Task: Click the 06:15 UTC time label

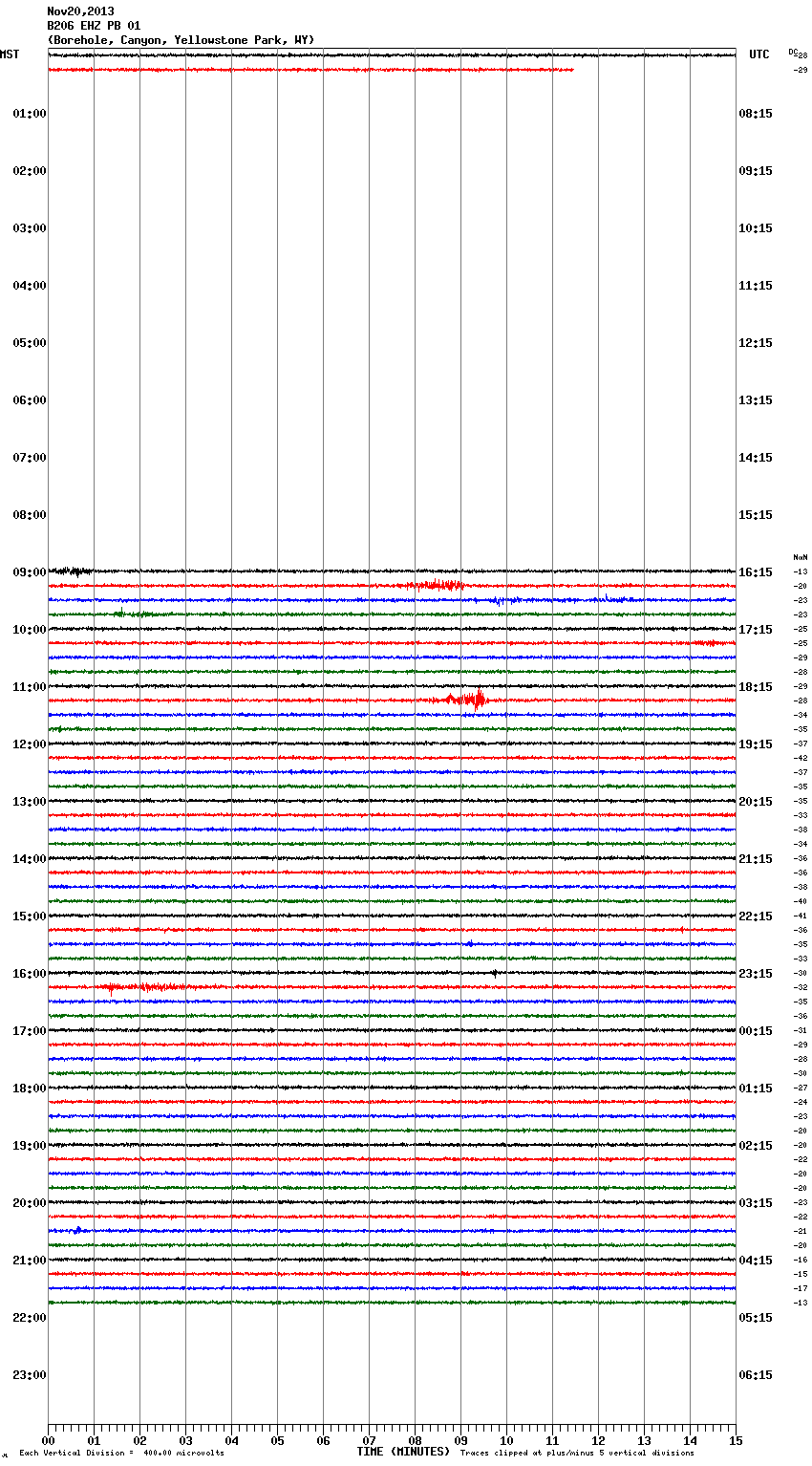Action: click(756, 1375)
